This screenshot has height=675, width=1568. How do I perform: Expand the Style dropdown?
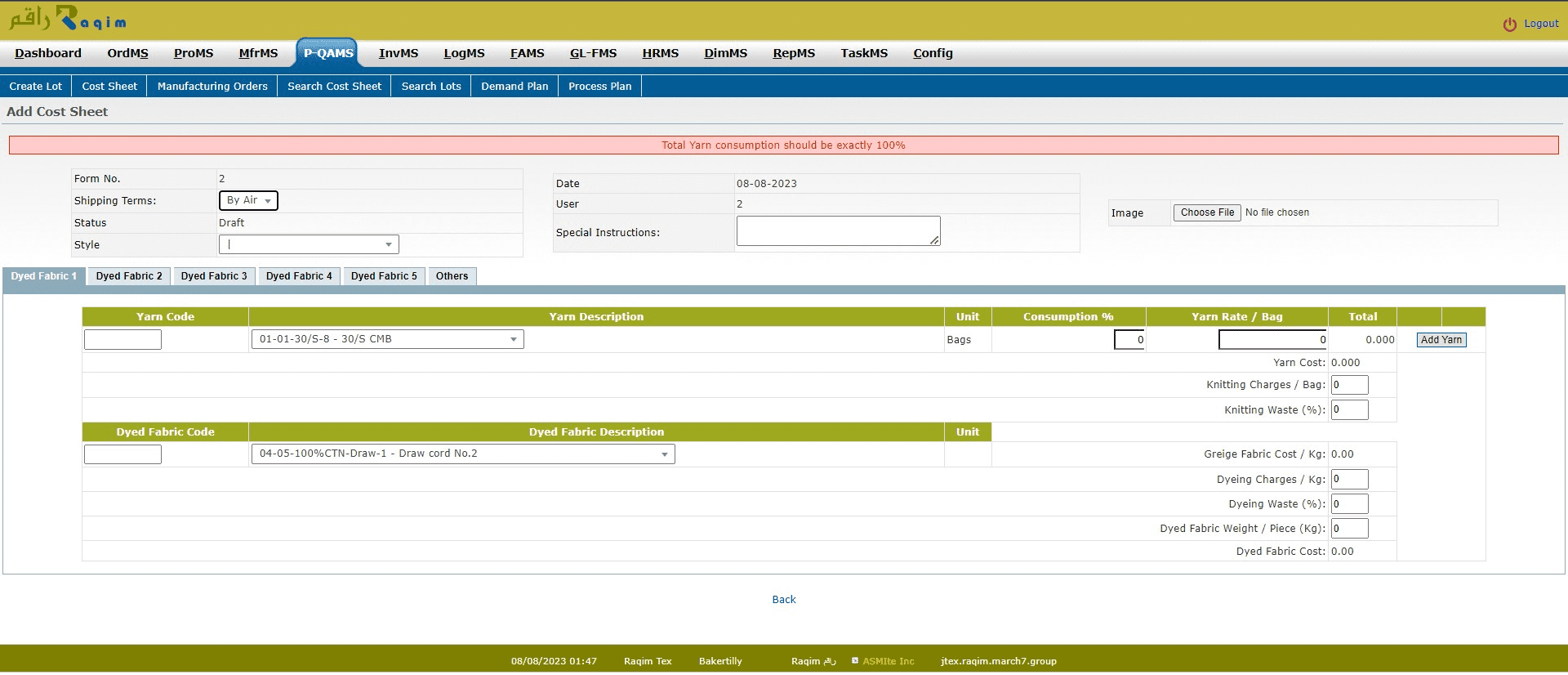click(309, 244)
